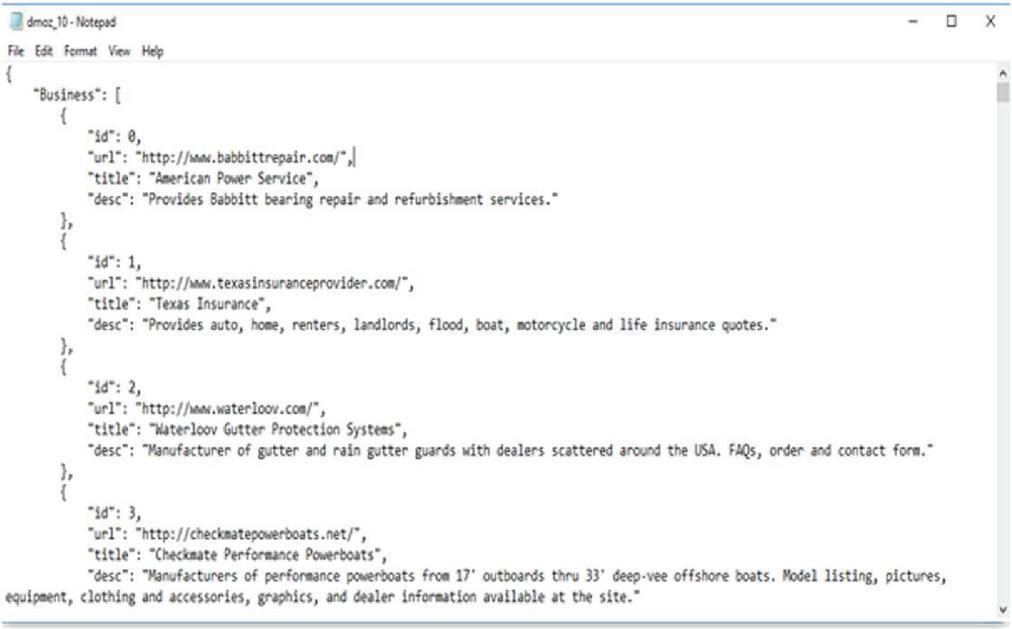Click the babbittrepair.com url line
This screenshot has height=629, width=1012.
click(221, 157)
